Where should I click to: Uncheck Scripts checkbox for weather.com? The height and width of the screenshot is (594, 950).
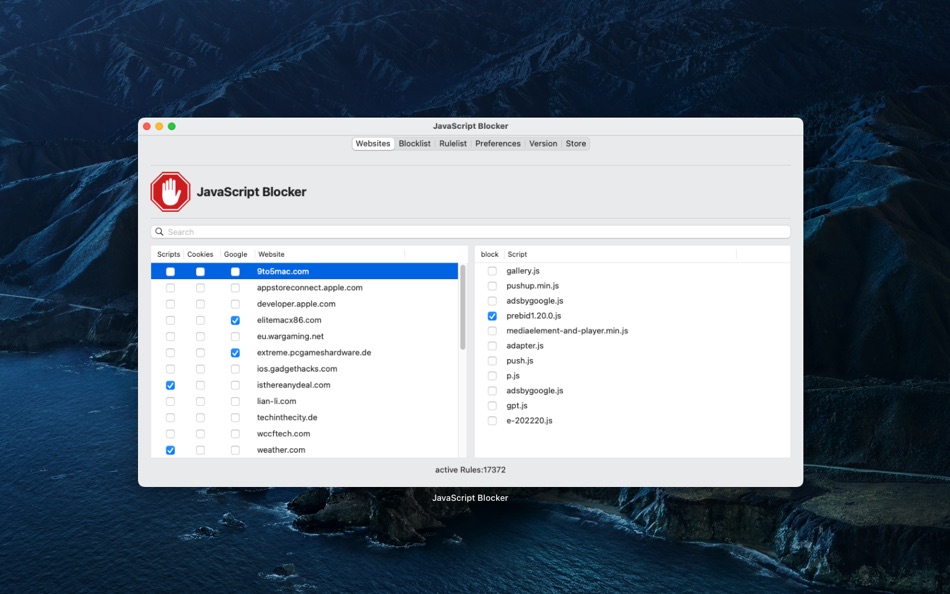click(170, 450)
